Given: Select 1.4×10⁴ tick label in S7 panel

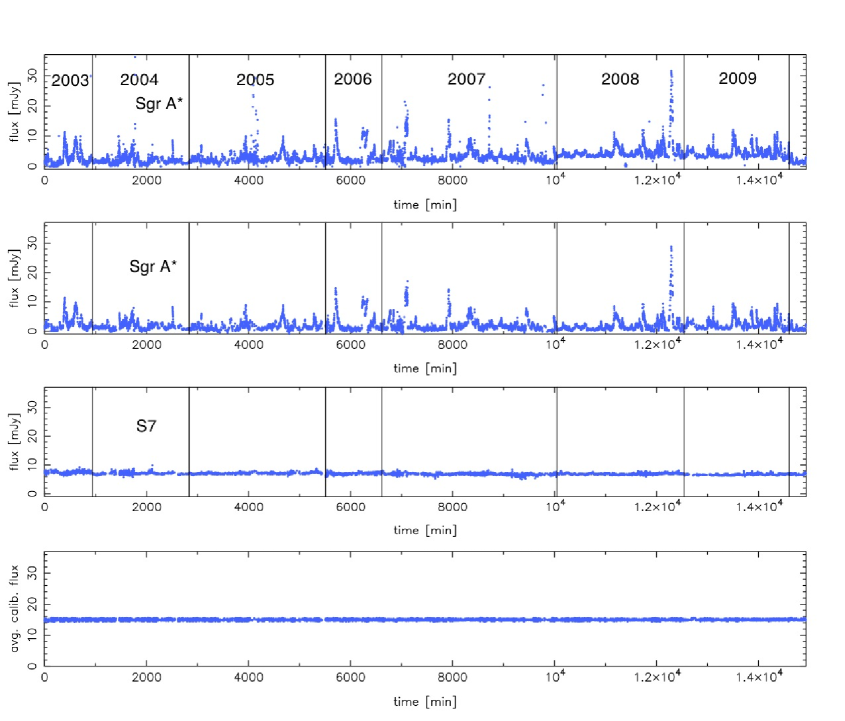Looking at the screenshot, I should (759, 506).
